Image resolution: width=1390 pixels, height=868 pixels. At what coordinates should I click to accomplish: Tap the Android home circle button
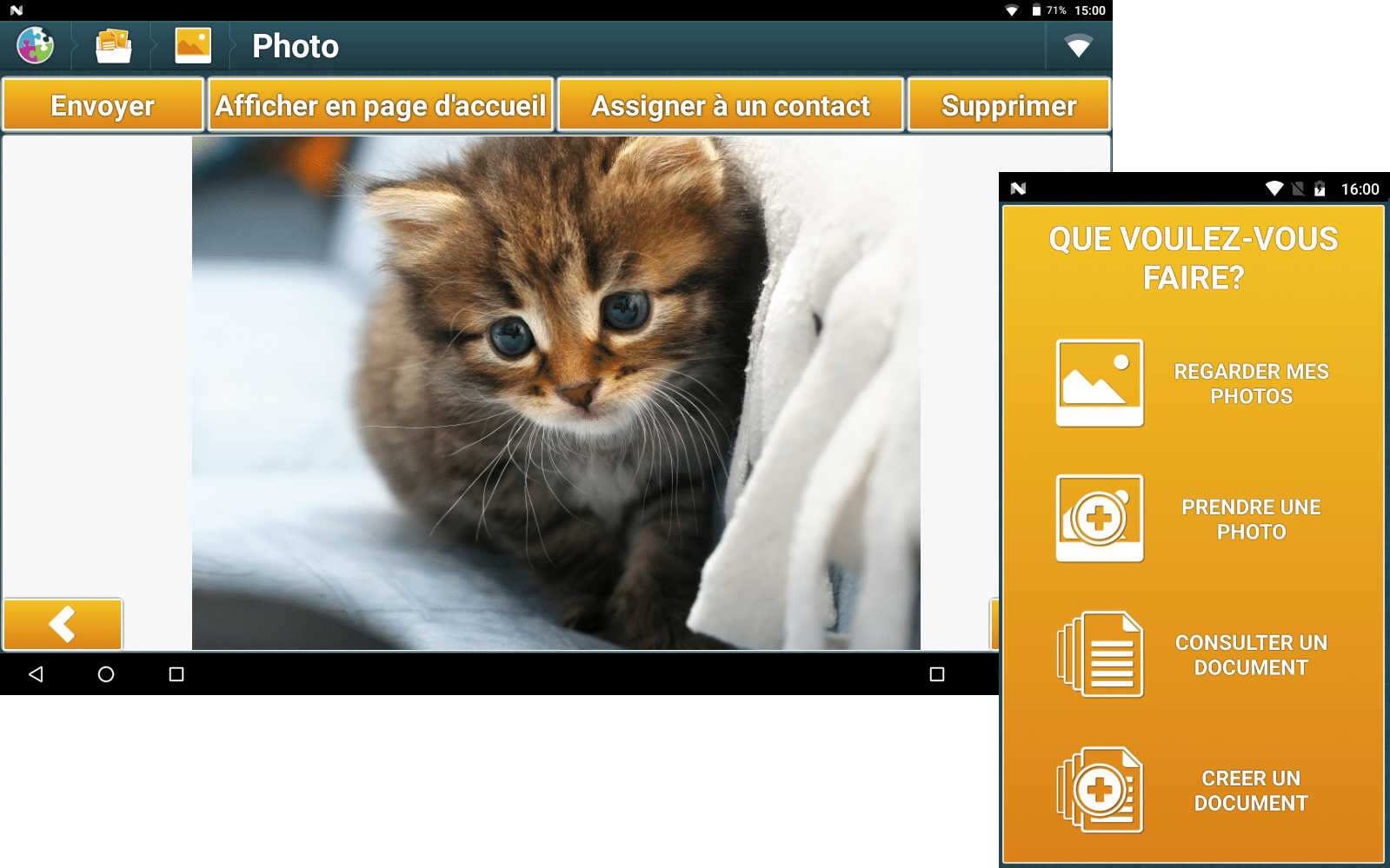pos(106,674)
